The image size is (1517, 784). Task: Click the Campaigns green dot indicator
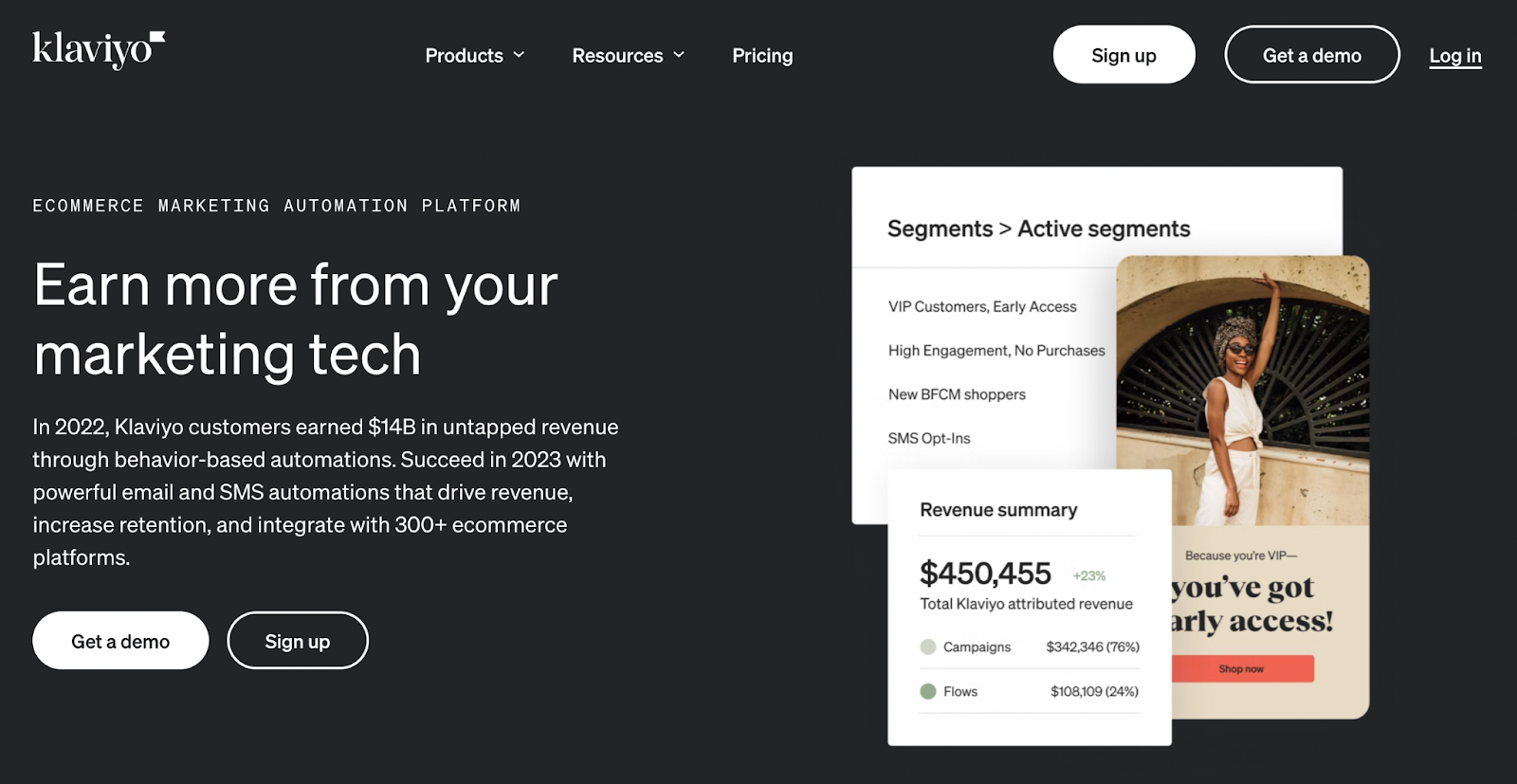click(926, 647)
